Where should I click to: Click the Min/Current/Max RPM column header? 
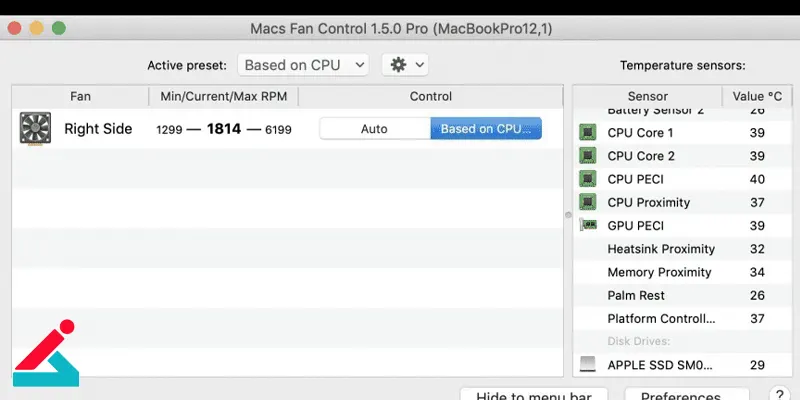[x=223, y=96]
